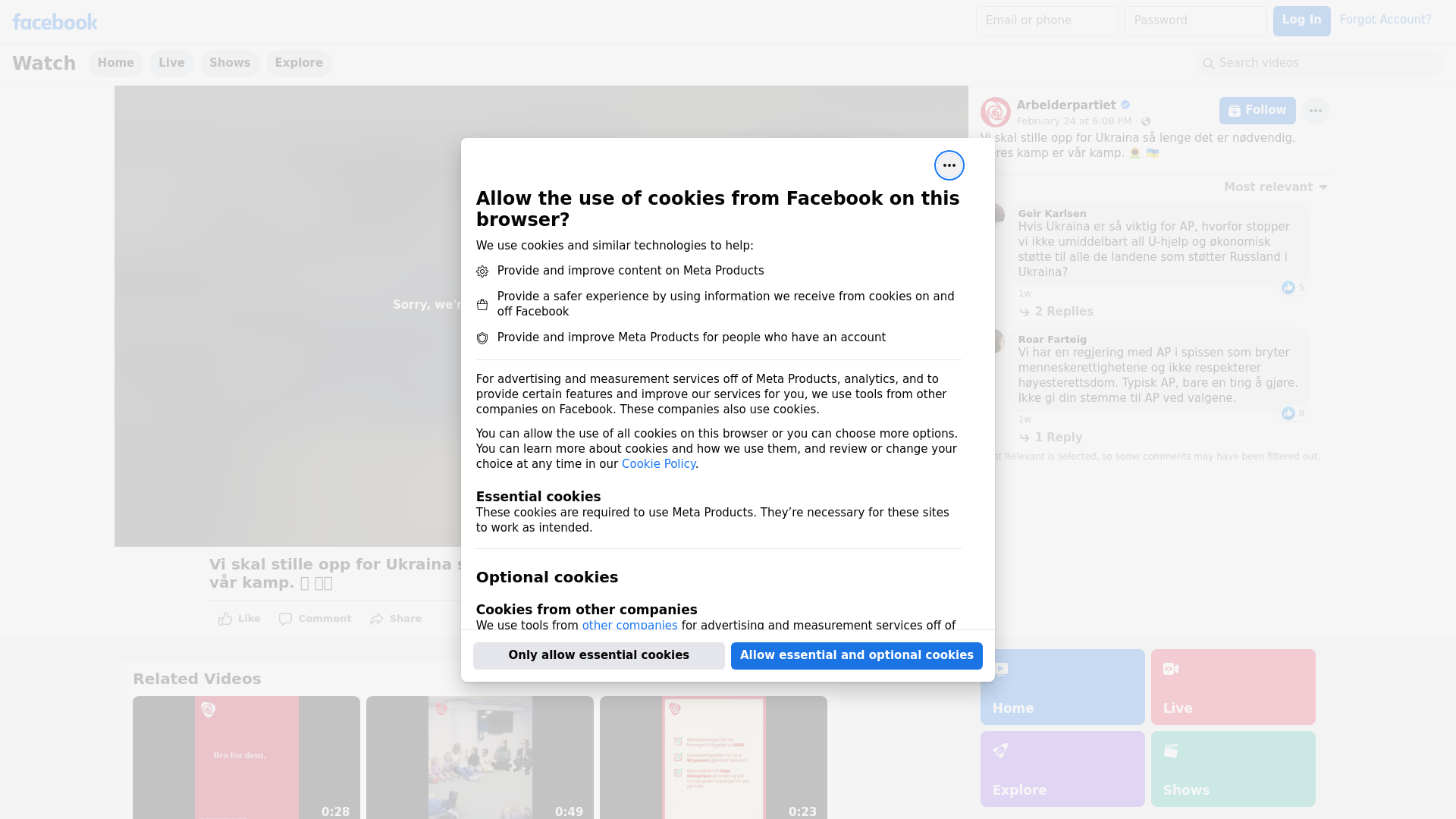The image size is (1456, 819).
Task: Open Forgot Account link
Action: pyautogui.click(x=1385, y=20)
